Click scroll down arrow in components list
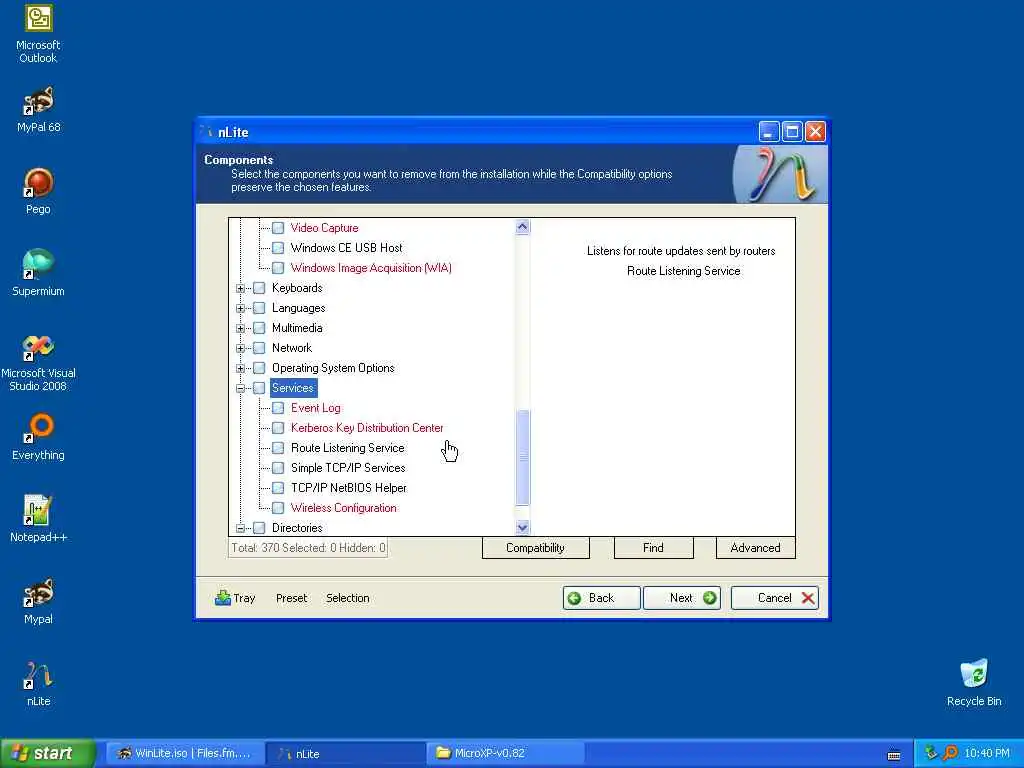 [x=522, y=527]
